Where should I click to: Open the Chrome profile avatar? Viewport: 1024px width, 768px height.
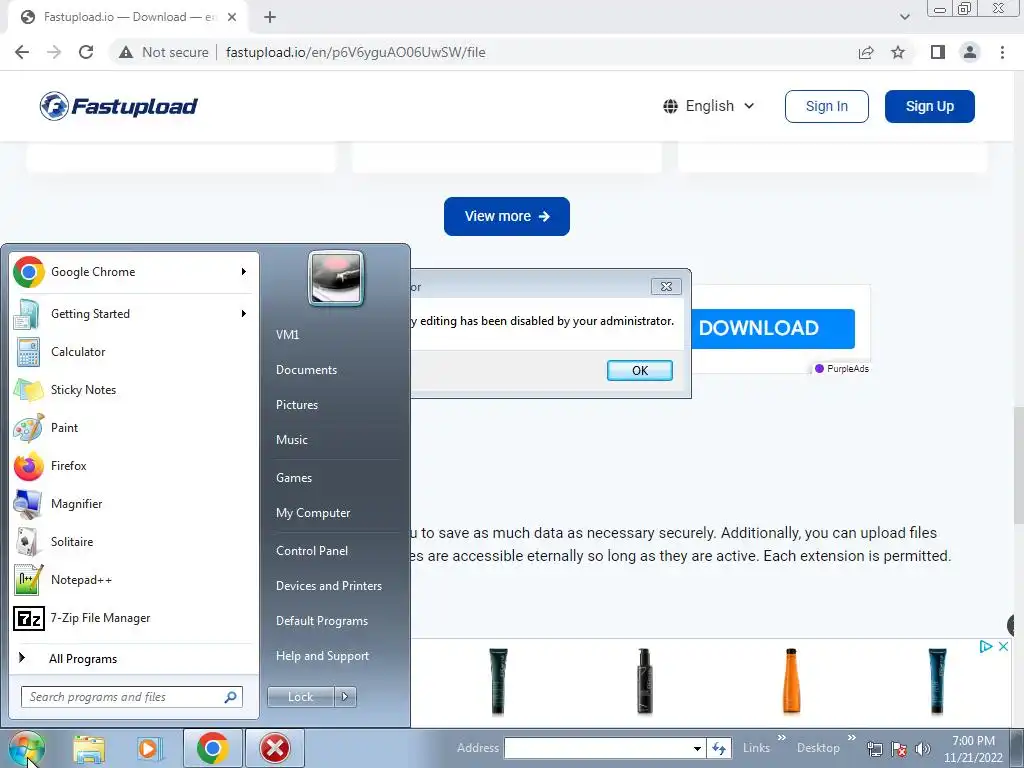pos(970,52)
